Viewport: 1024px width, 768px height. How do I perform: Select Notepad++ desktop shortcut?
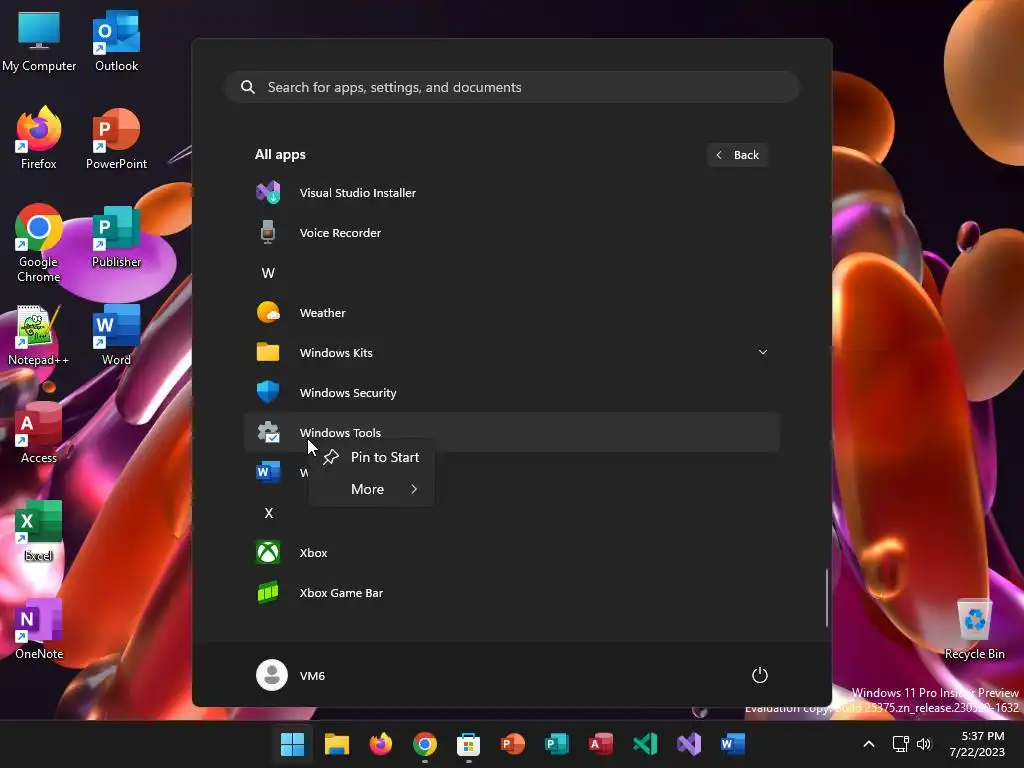coord(39,336)
